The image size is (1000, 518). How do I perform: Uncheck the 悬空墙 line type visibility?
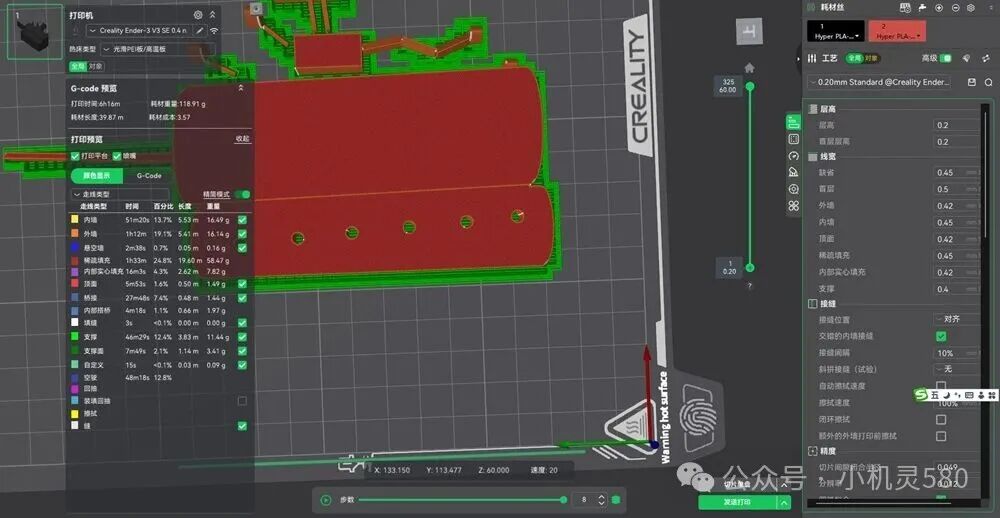(x=242, y=248)
